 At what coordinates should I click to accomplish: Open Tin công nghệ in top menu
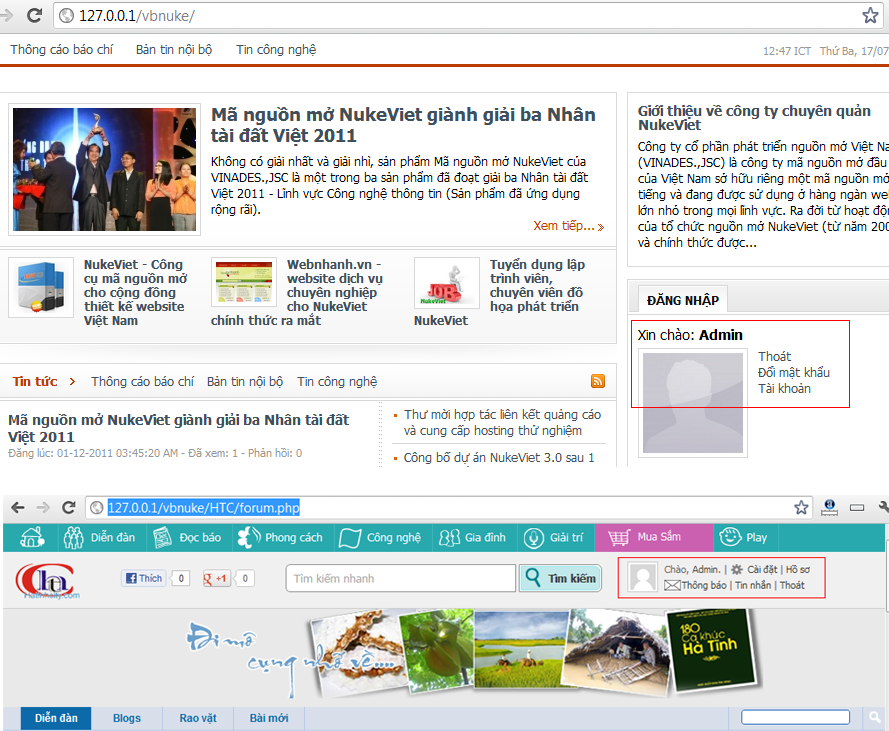[x=276, y=50]
